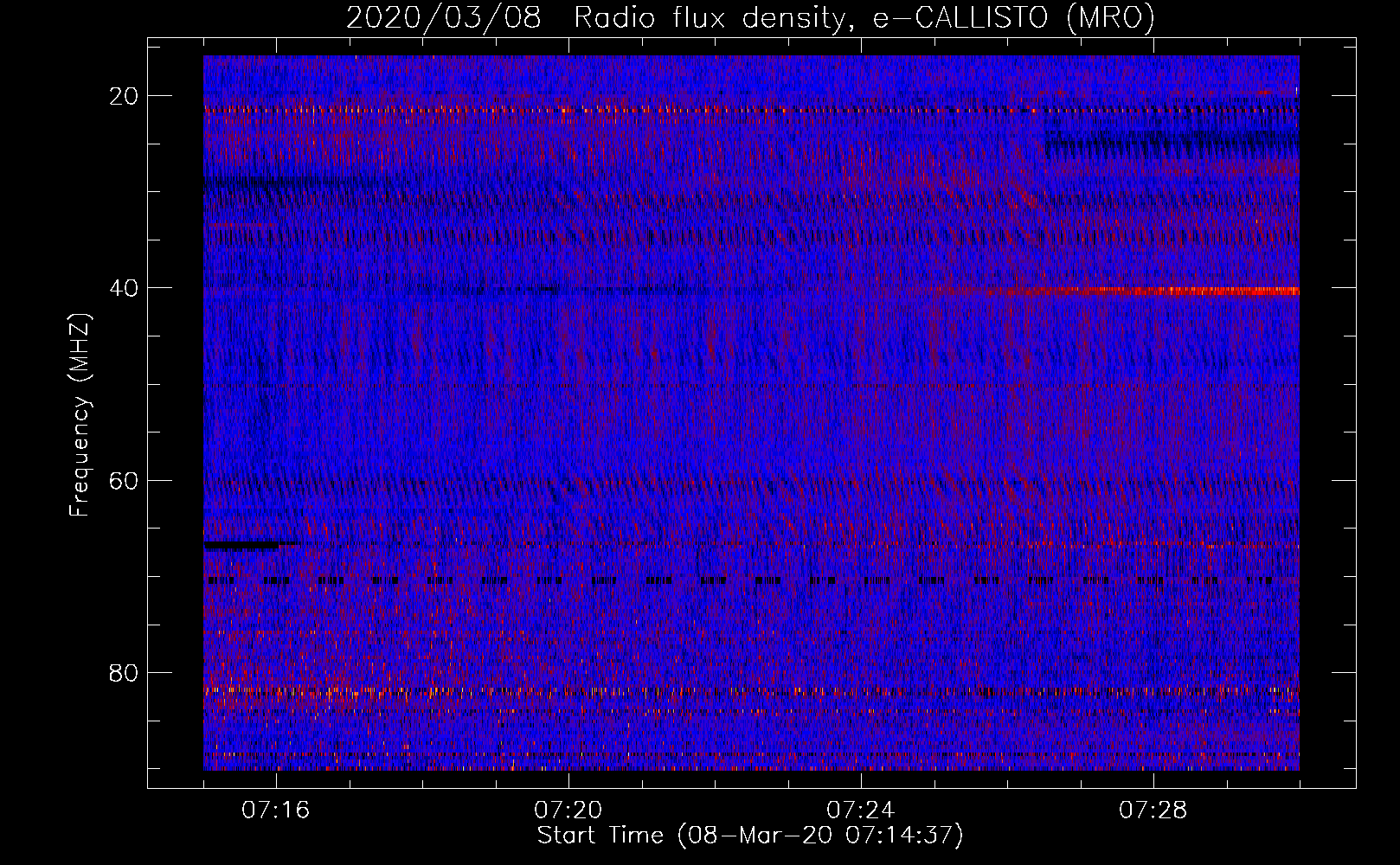Click the '07:20' time tick label
Viewport: 1400px width, 865px height.
(x=568, y=811)
